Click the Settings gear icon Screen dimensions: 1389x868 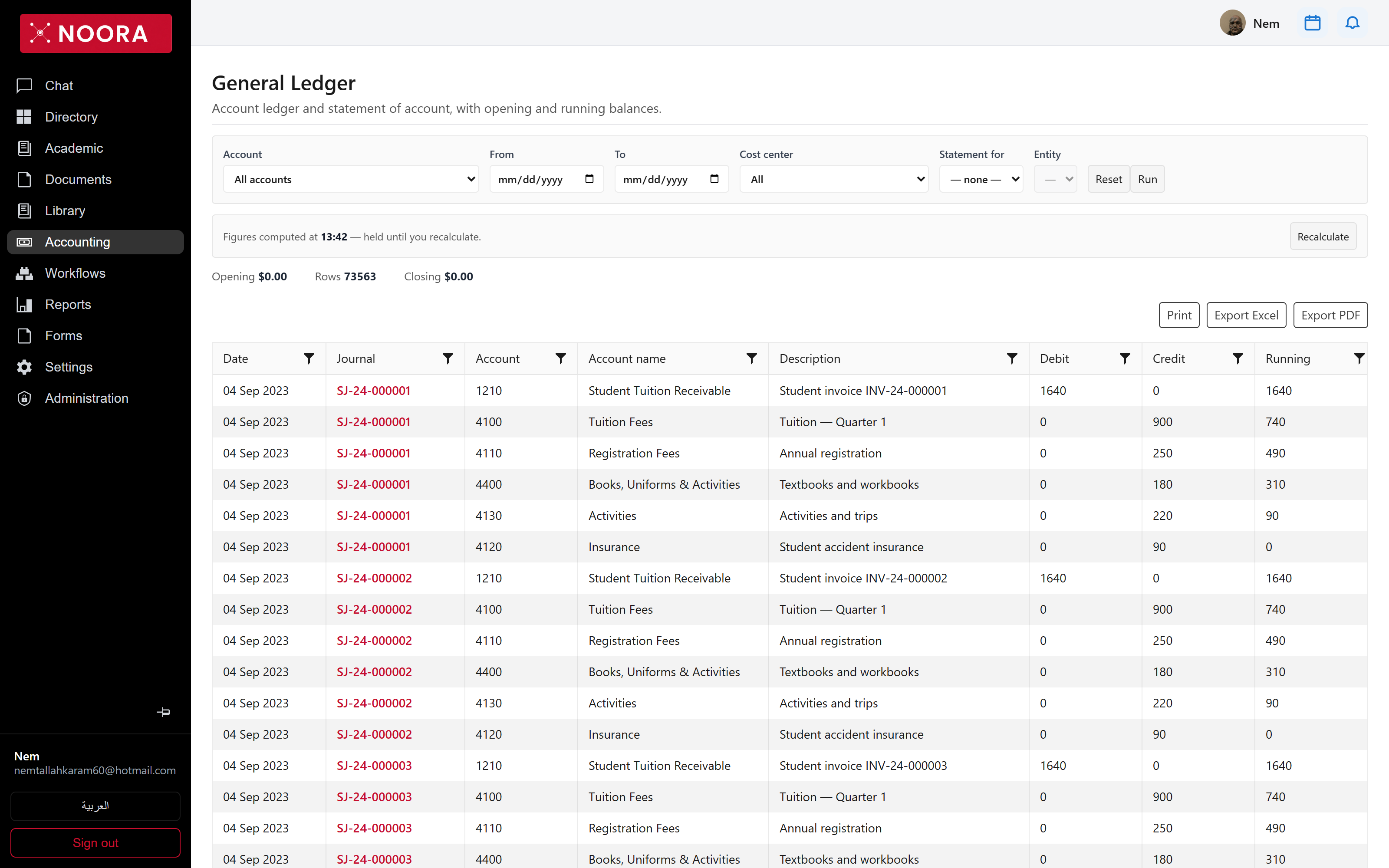pyautogui.click(x=24, y=367)
